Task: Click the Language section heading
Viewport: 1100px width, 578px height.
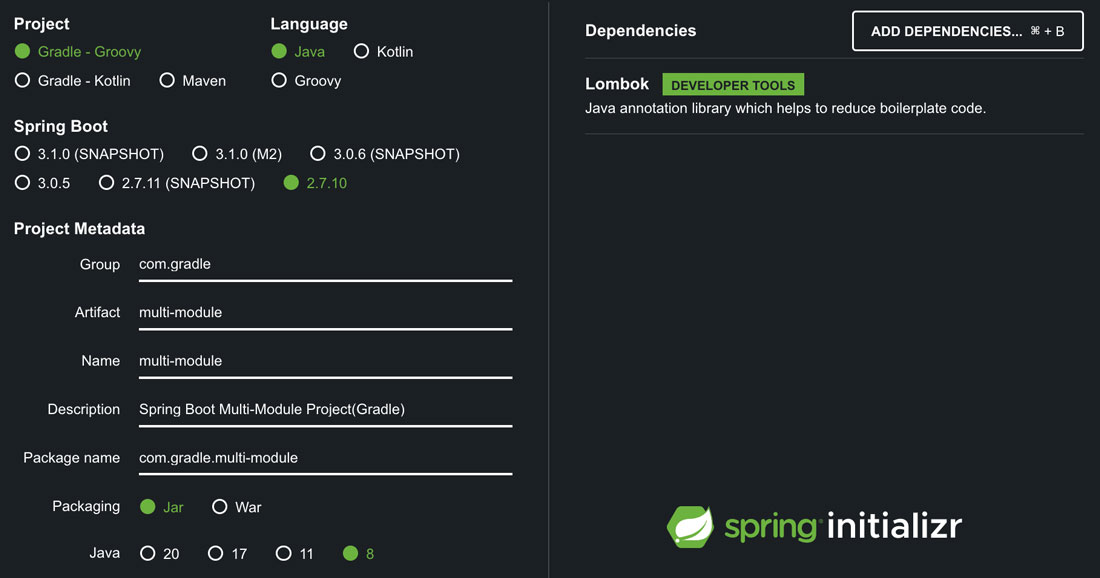Action: click(309, 24)
